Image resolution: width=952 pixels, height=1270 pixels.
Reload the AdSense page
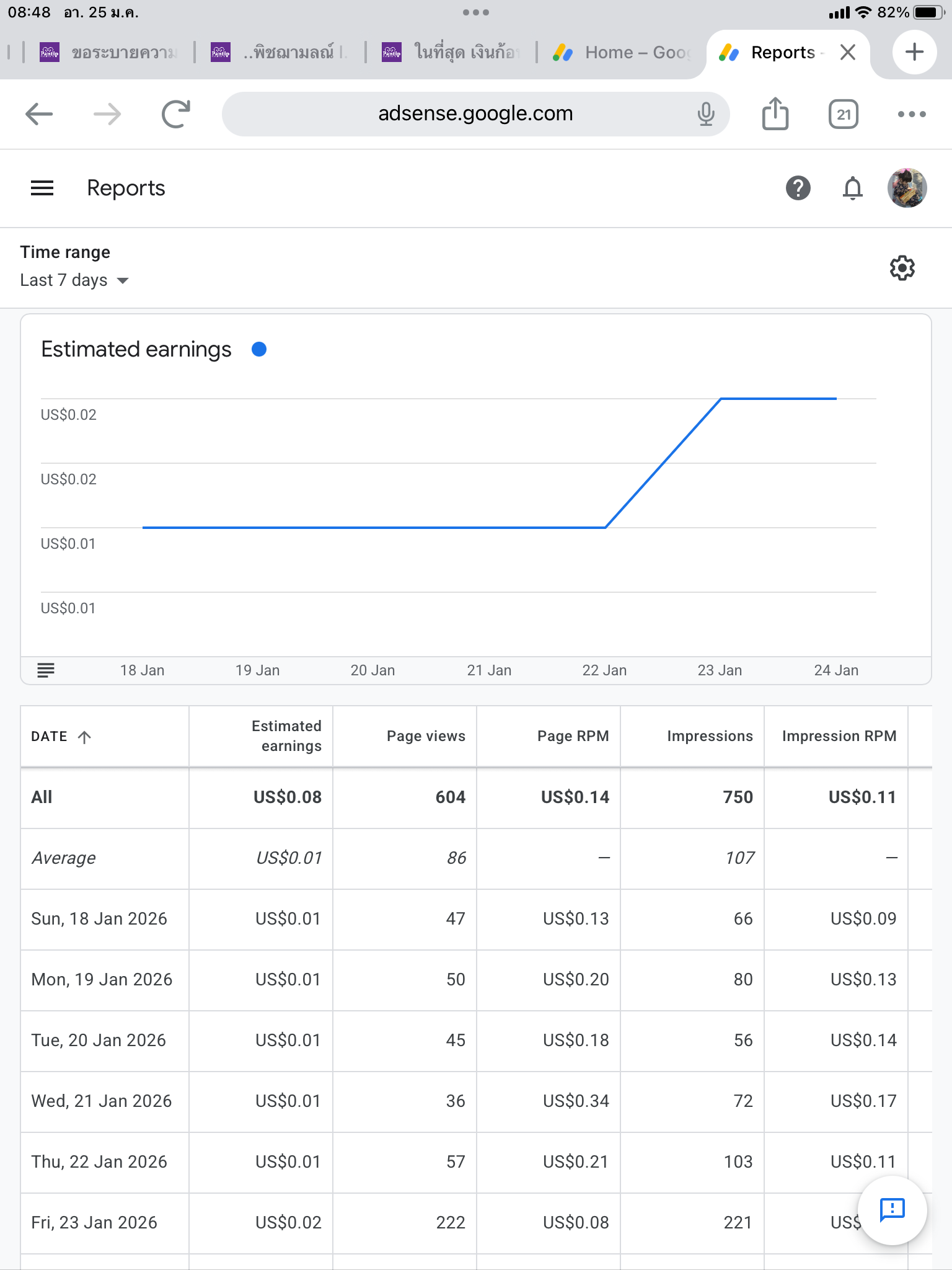[175, 114]
